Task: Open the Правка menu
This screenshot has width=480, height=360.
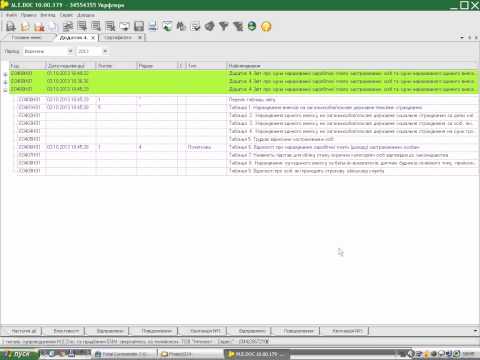Action: pos(28,15)
